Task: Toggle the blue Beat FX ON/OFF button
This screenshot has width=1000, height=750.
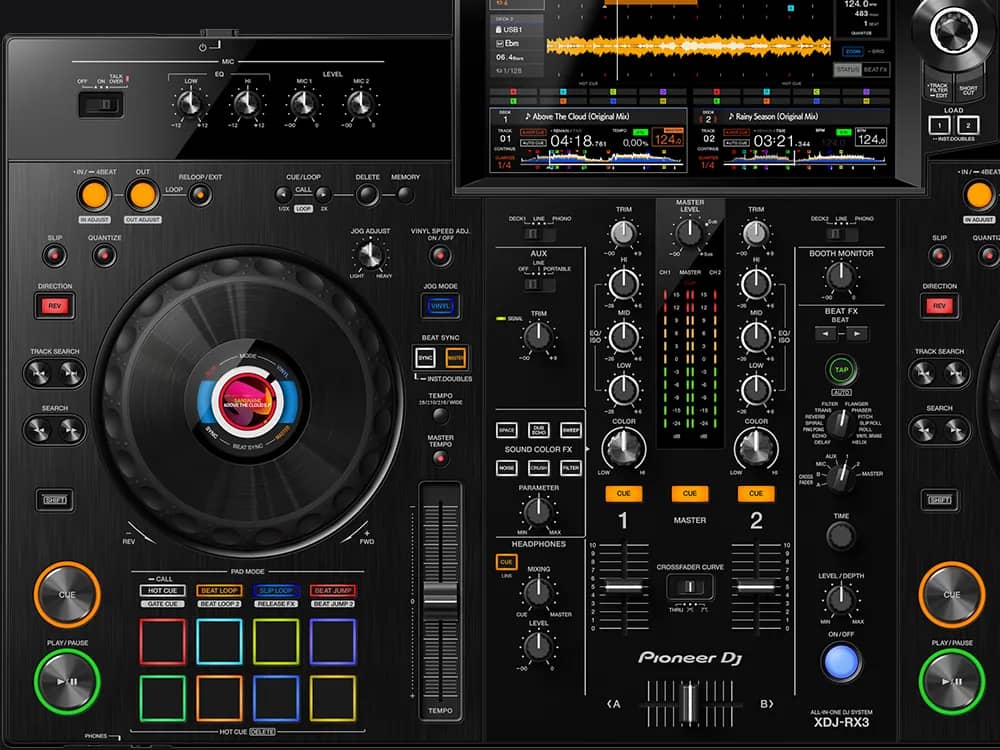Action: click(841, 662)
